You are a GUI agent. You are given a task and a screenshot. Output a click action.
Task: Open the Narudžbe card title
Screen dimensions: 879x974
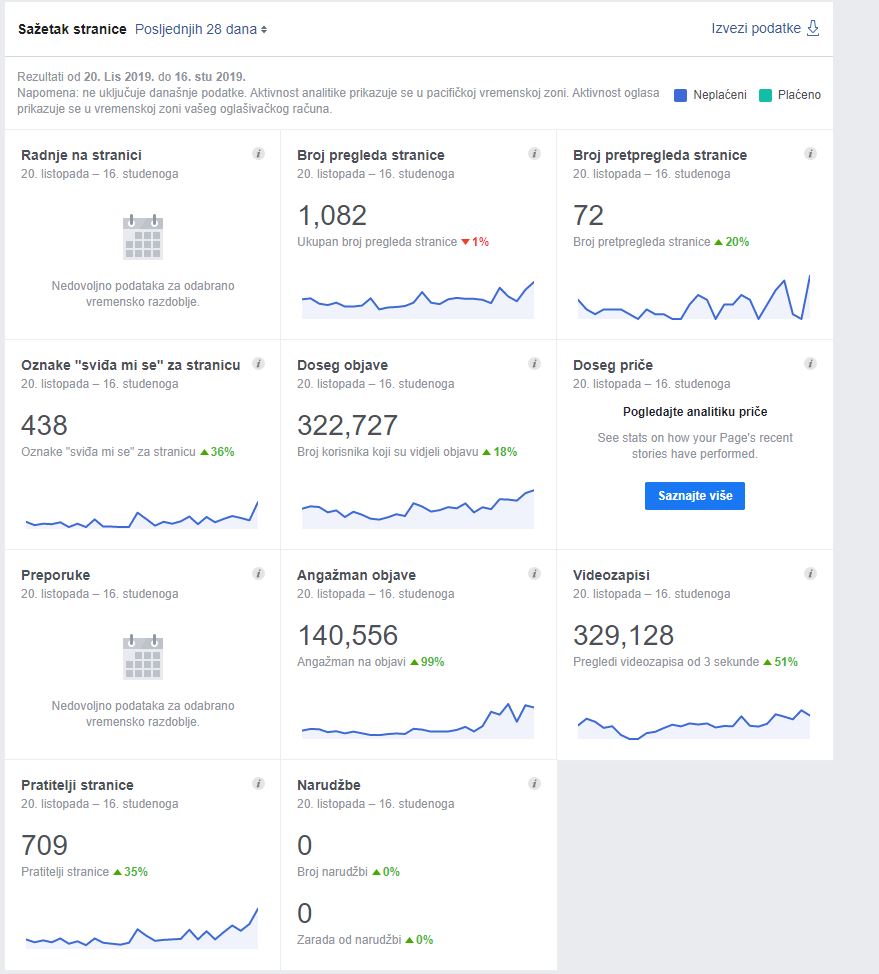pos(329,785)
